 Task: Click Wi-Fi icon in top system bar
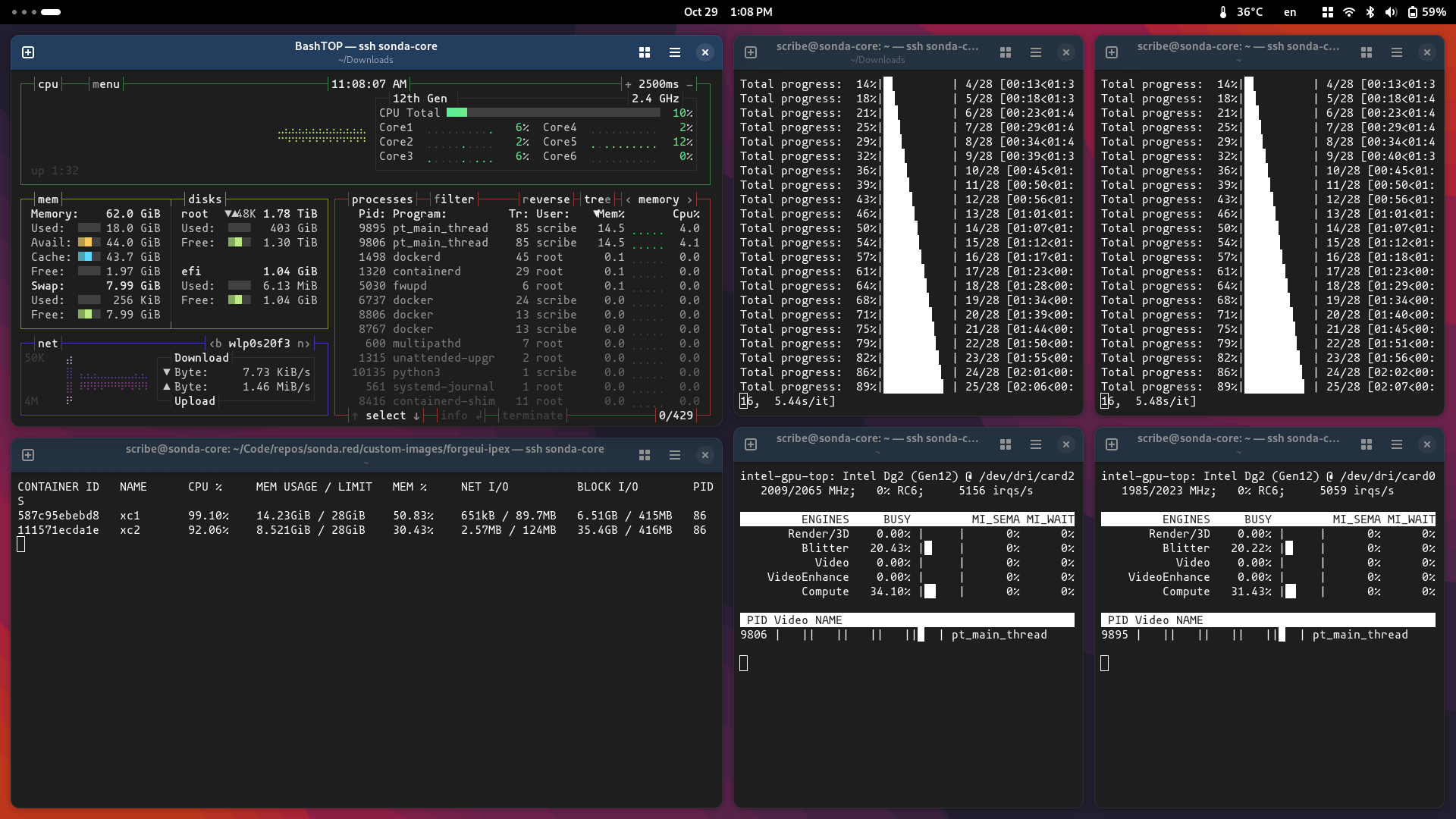tap(1348, 12)
